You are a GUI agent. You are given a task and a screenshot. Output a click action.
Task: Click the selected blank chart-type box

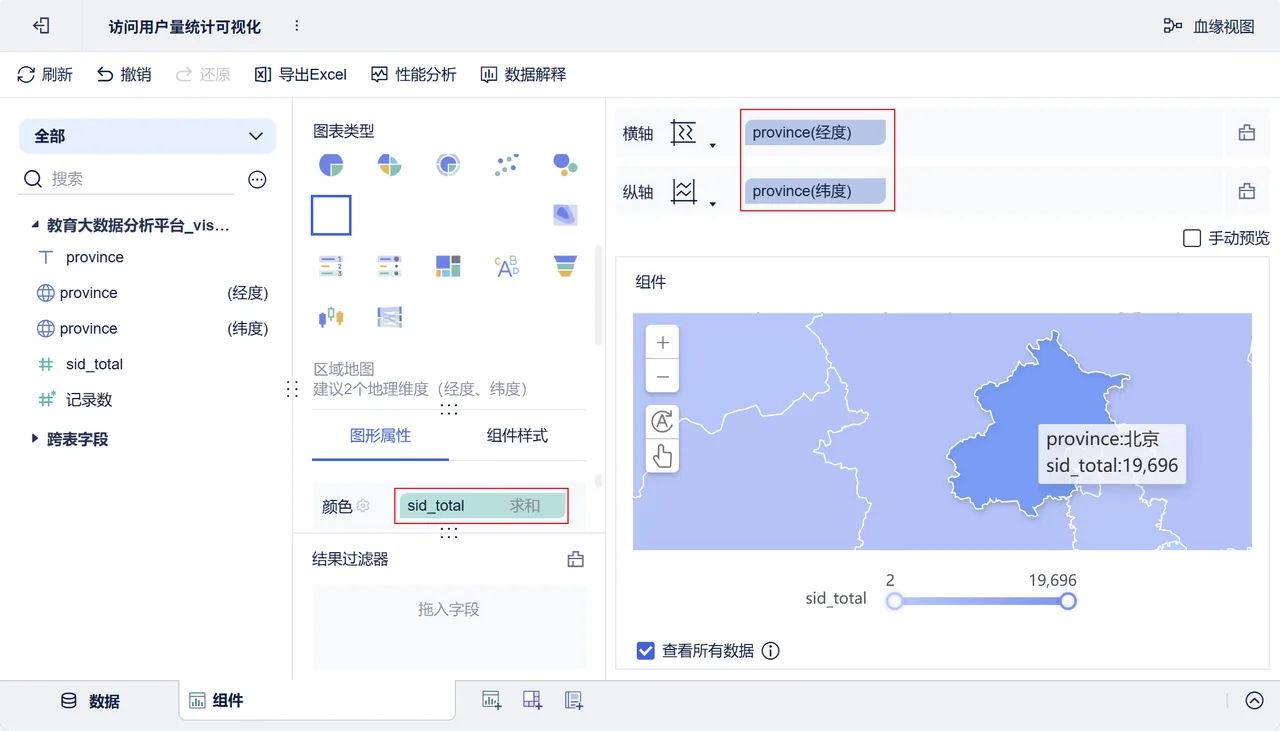coord(331,215)
